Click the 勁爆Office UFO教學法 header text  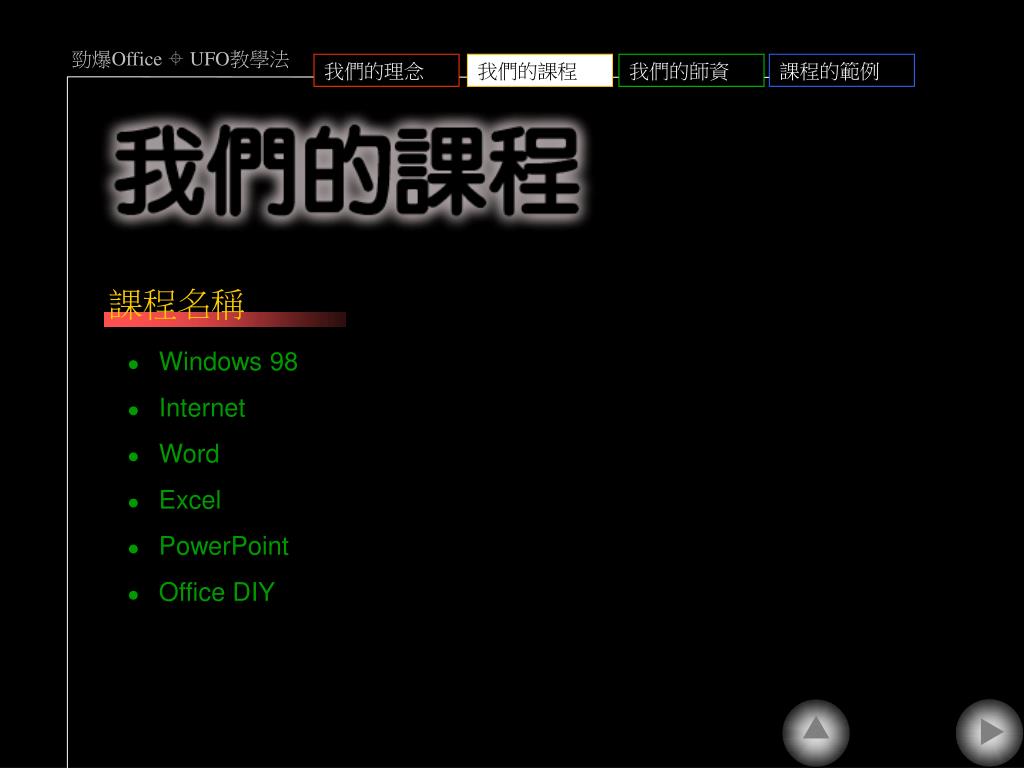pos(180,59)
